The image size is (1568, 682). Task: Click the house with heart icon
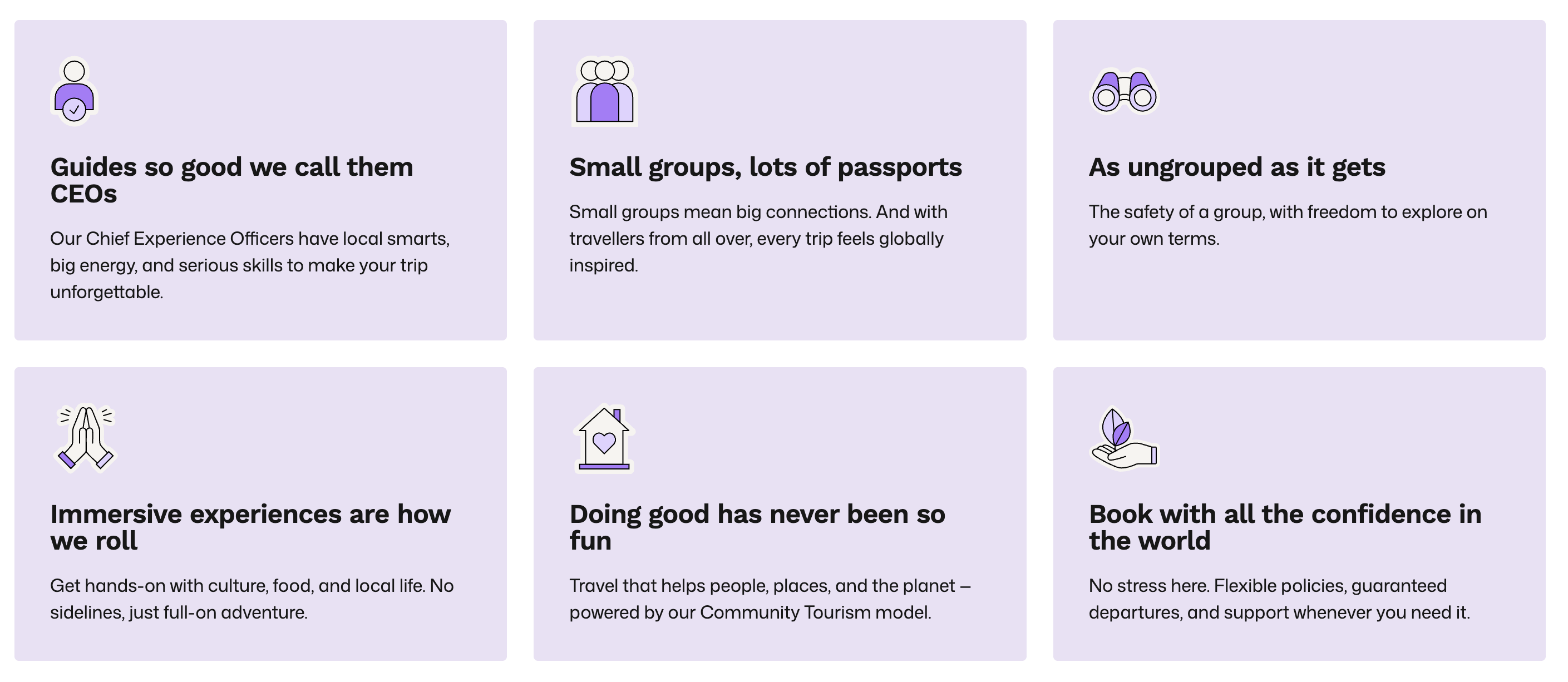coord(604,438)
